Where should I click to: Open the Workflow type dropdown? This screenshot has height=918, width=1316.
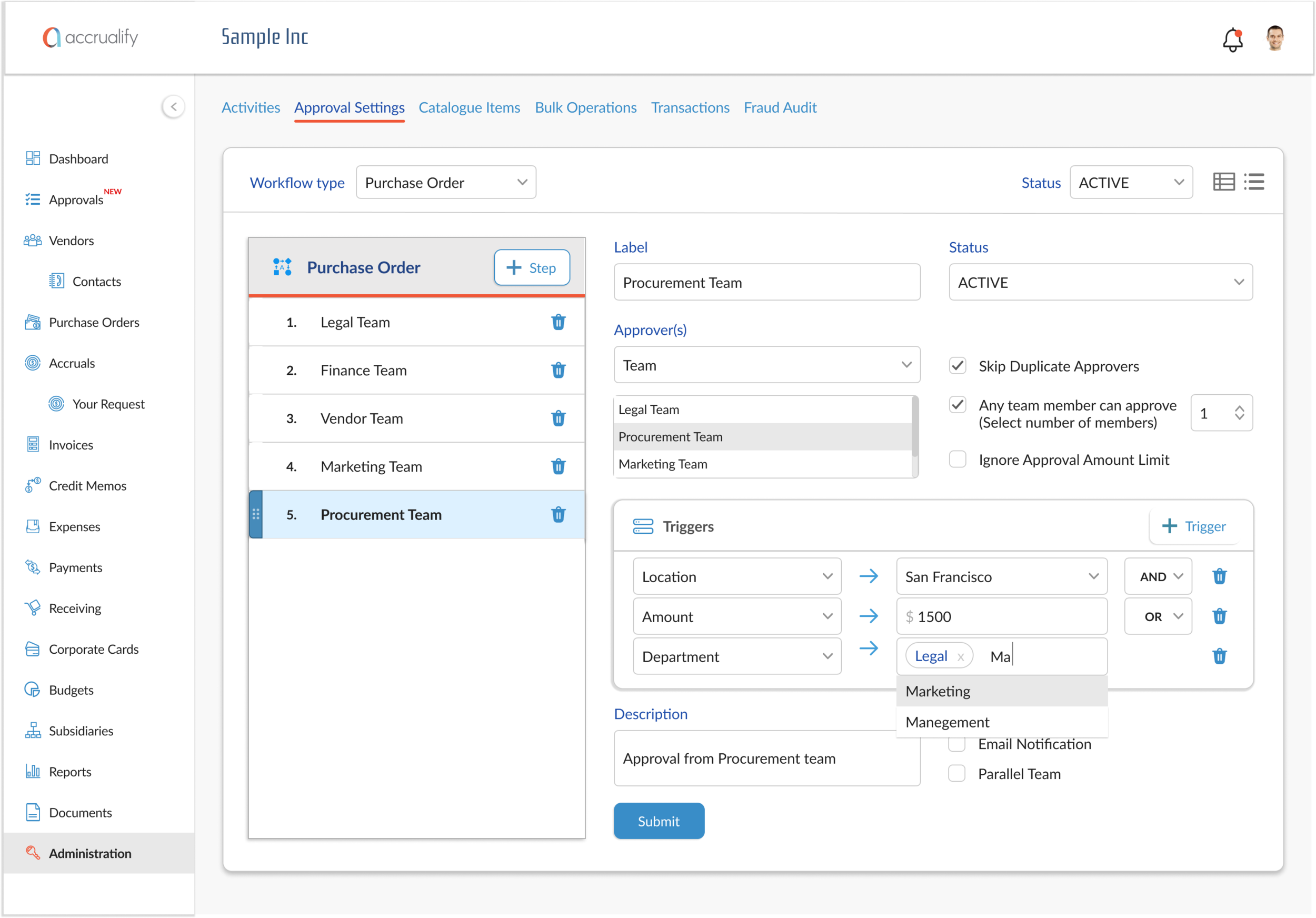[x=445, y=183]
